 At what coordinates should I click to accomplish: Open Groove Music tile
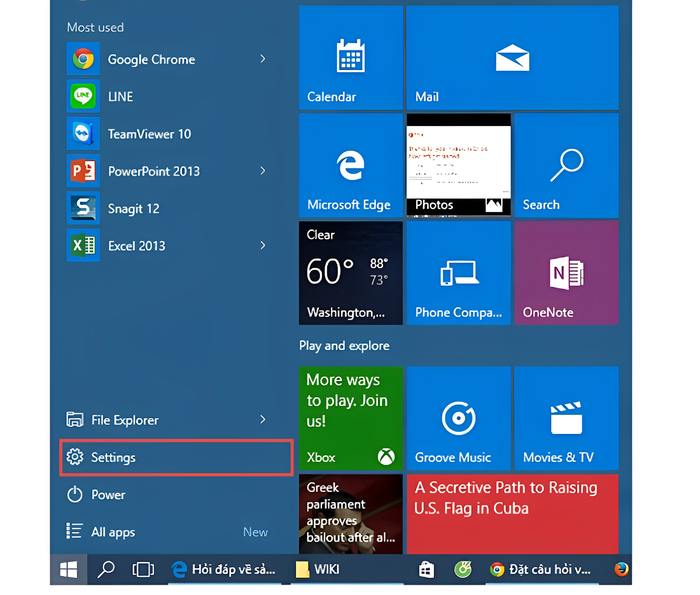(x=459, y=418)
